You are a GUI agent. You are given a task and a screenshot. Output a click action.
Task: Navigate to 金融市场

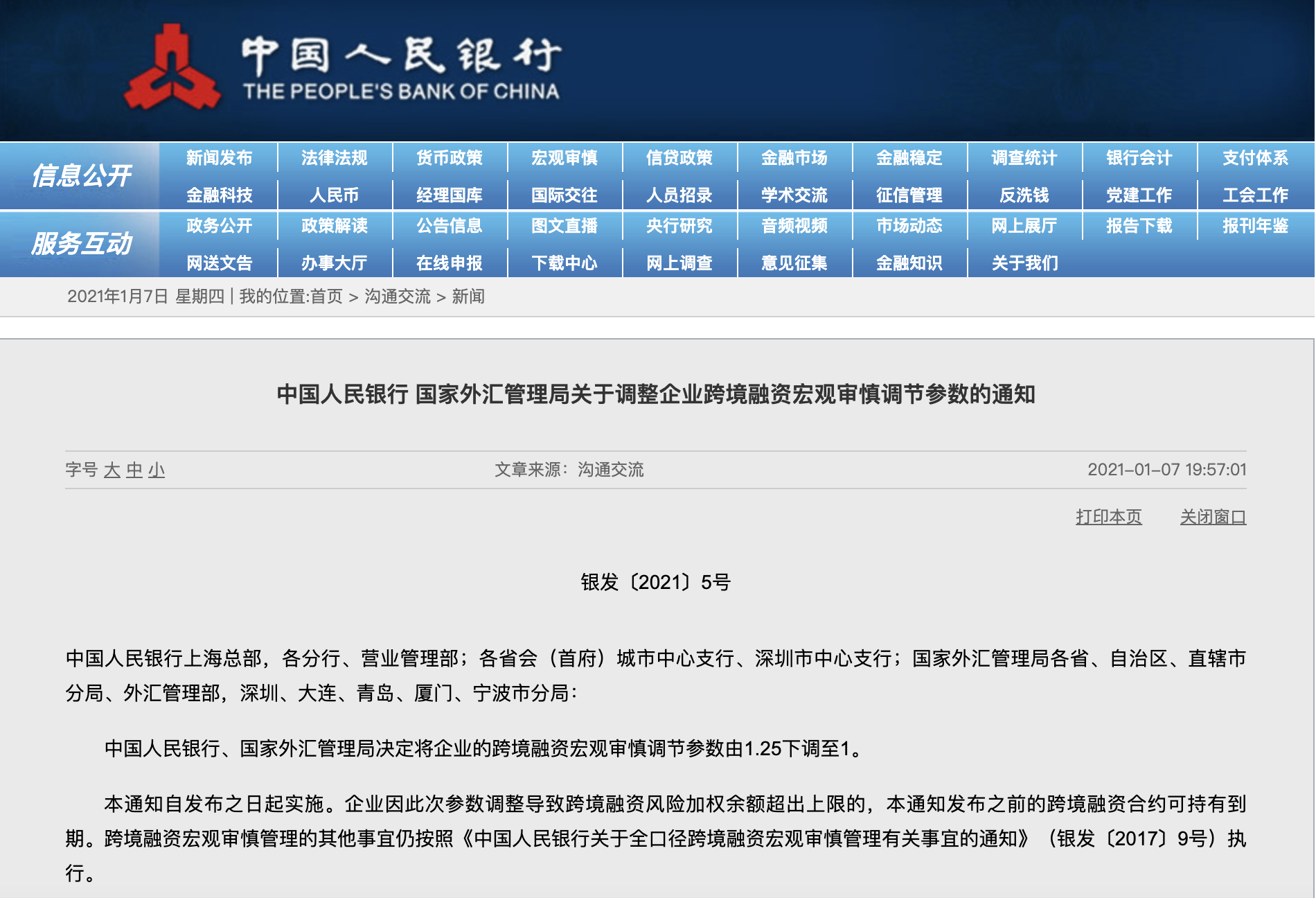click(794, 158)
